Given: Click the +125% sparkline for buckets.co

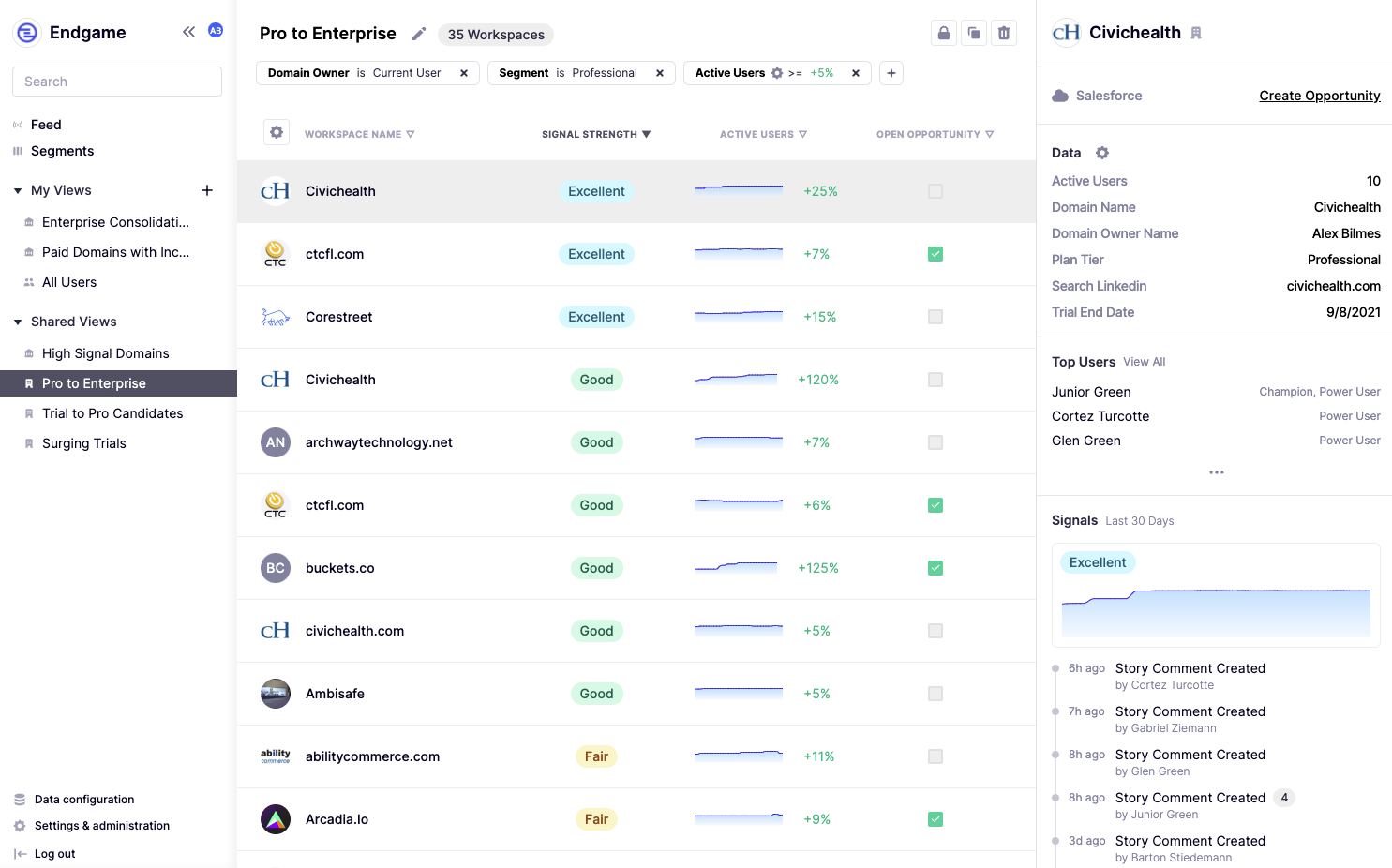Looking at the screenshot, I should click(736, 568).
